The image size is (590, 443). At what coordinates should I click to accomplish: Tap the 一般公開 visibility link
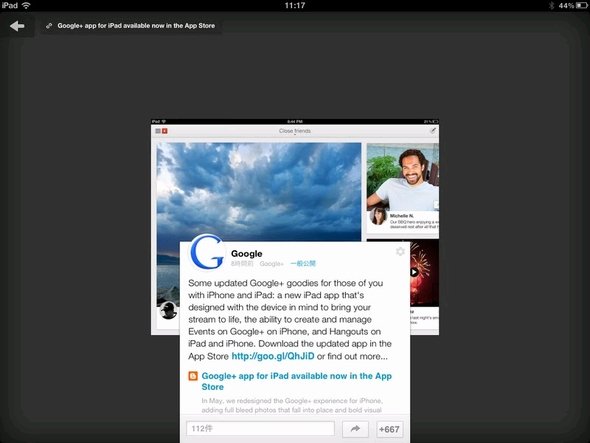303,263
